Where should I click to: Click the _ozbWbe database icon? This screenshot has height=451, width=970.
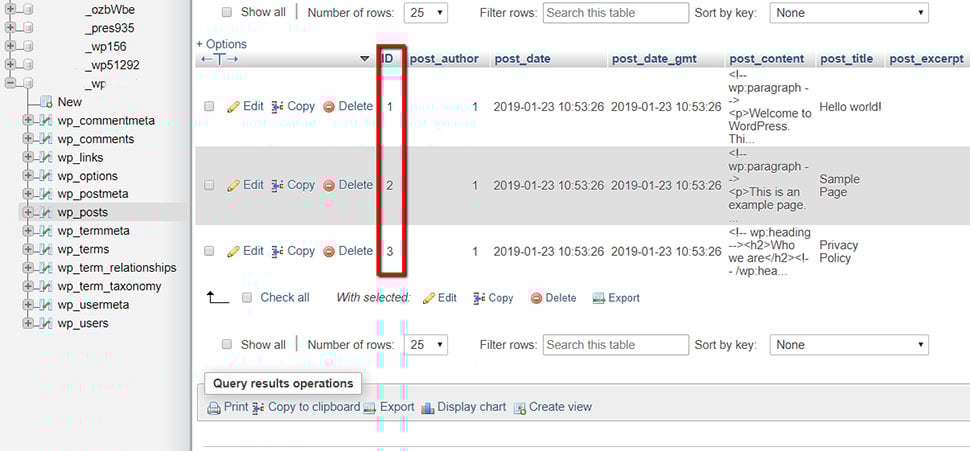point(27,10)
